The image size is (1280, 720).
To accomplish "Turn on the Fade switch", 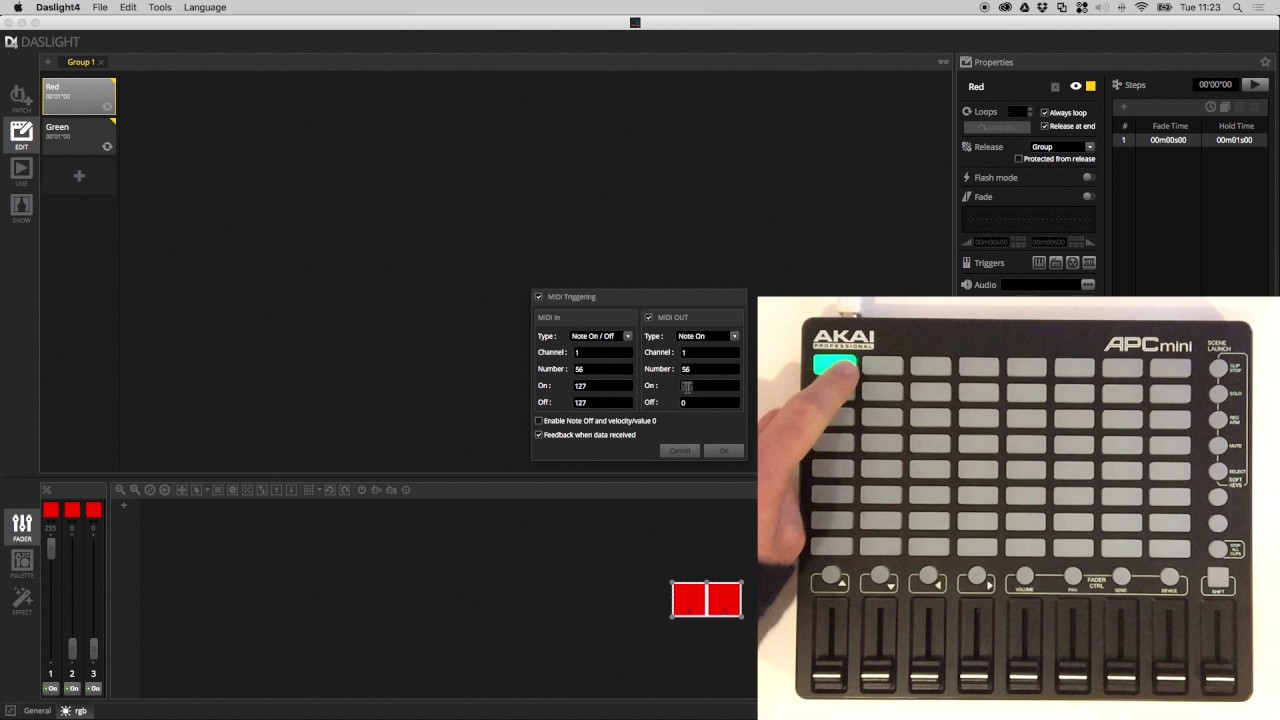I will click(x=1088, y=197).
